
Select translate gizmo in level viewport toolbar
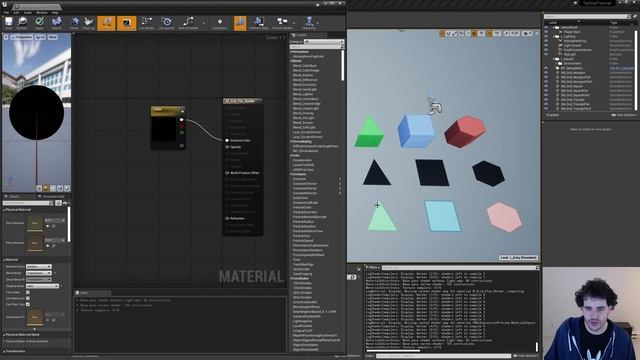[442, 33]
